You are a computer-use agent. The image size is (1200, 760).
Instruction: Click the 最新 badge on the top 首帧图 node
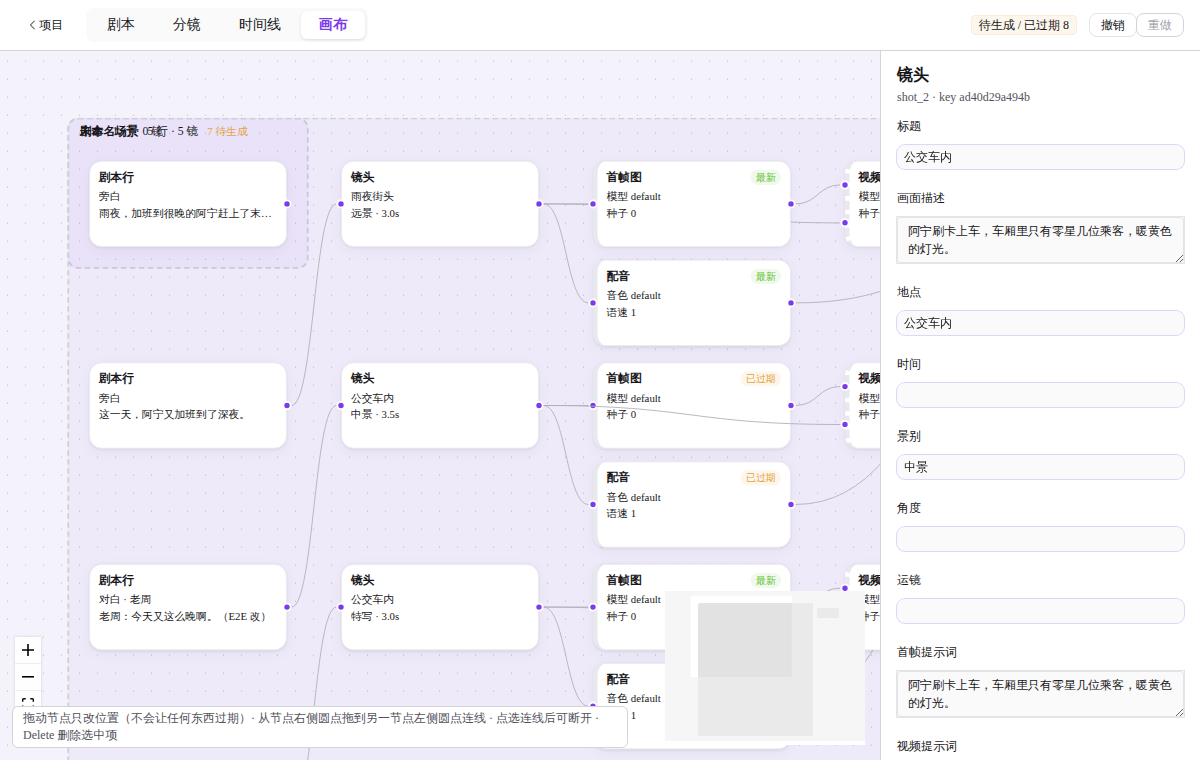[766, 177]
